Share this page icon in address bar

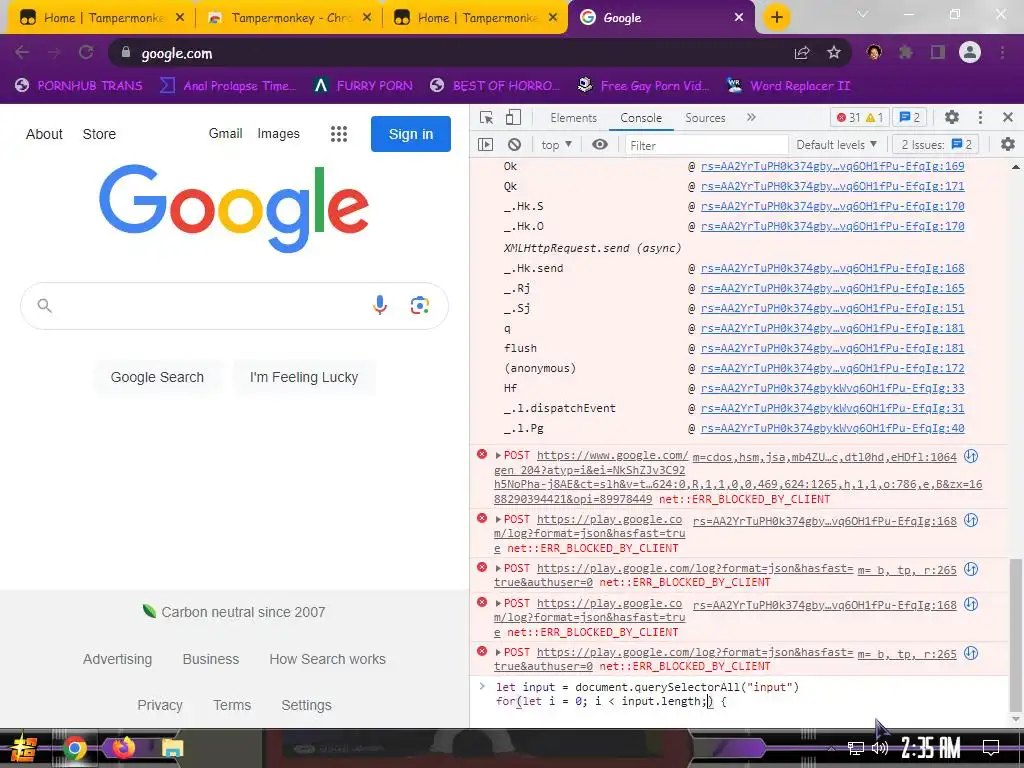click(802, 53)
